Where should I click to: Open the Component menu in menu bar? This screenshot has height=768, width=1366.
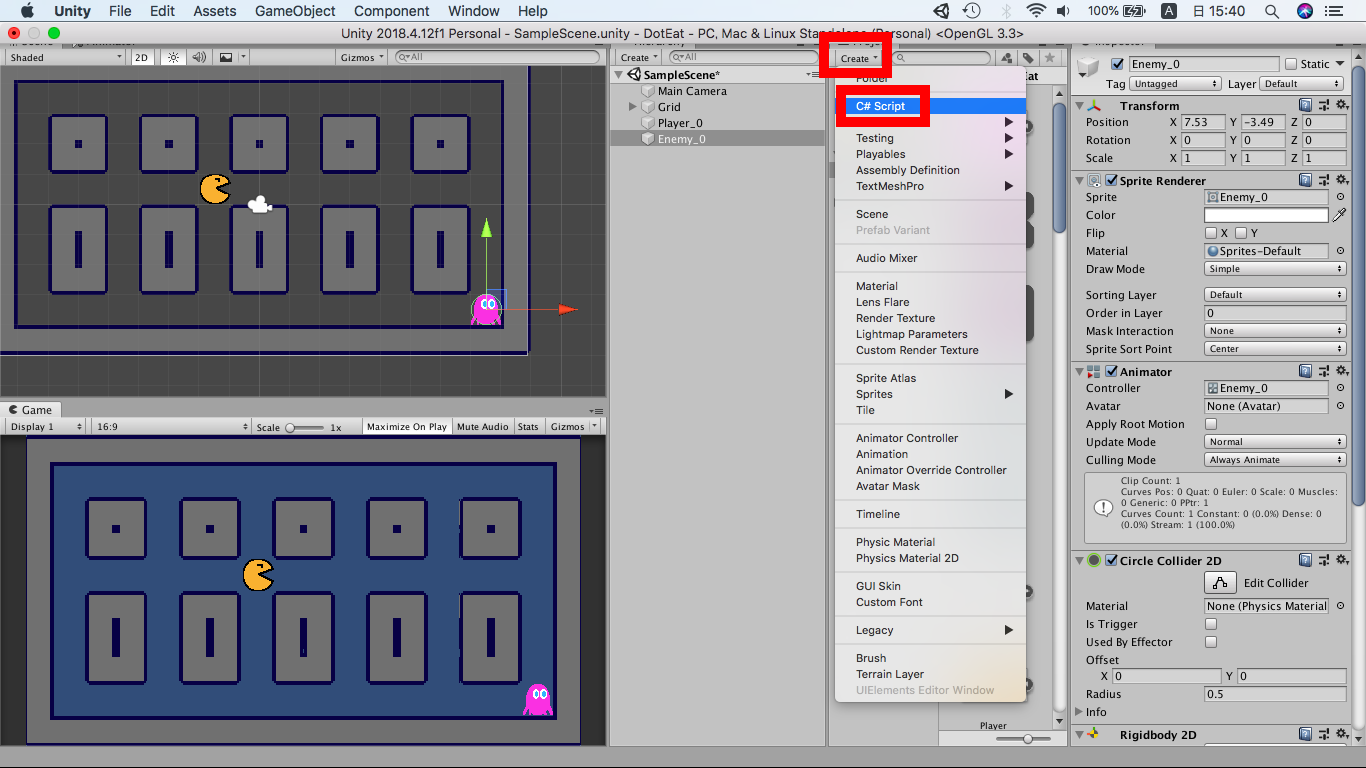pyautogui.click(x=392, y=11)
